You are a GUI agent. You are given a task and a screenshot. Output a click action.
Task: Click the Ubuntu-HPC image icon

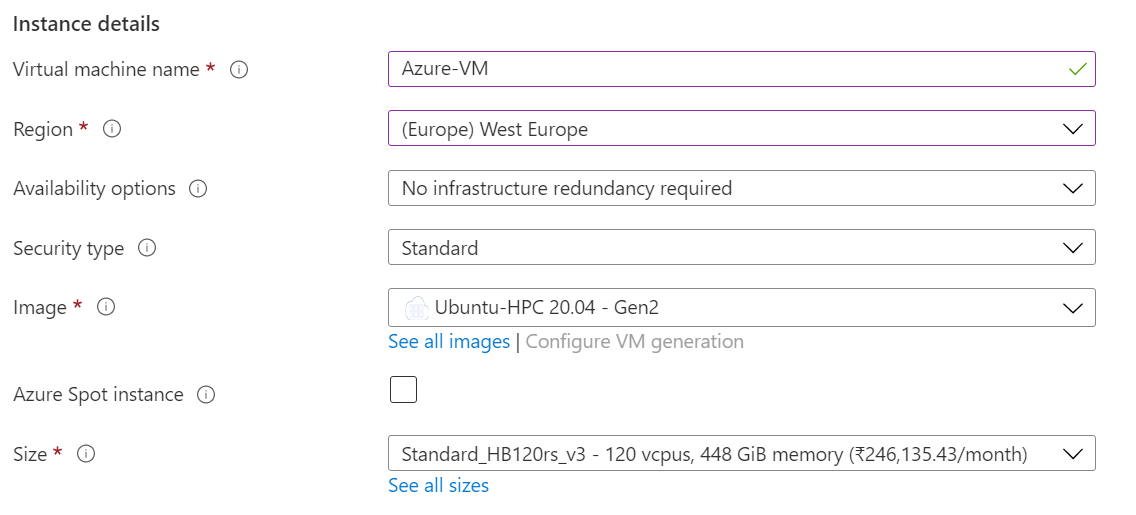point(416,308)
